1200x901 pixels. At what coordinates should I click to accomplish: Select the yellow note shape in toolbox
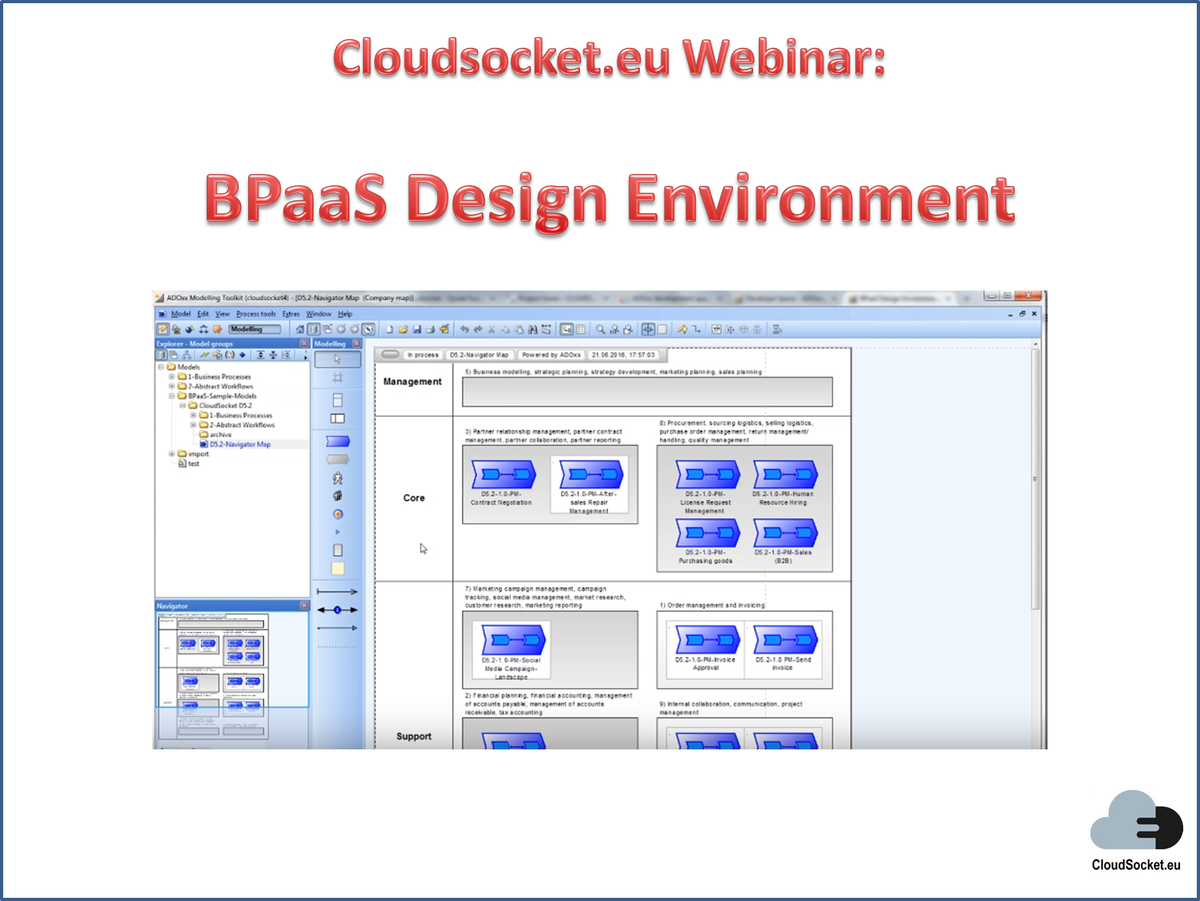(x=338, y=568)
